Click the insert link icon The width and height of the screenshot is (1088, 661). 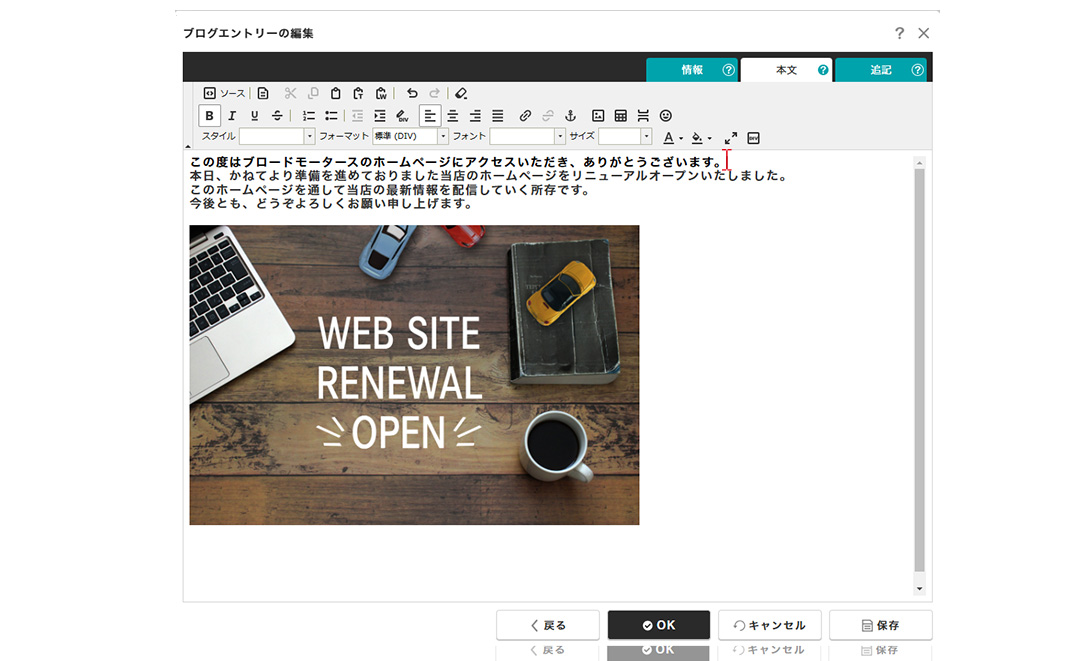[x=526, y=116]
